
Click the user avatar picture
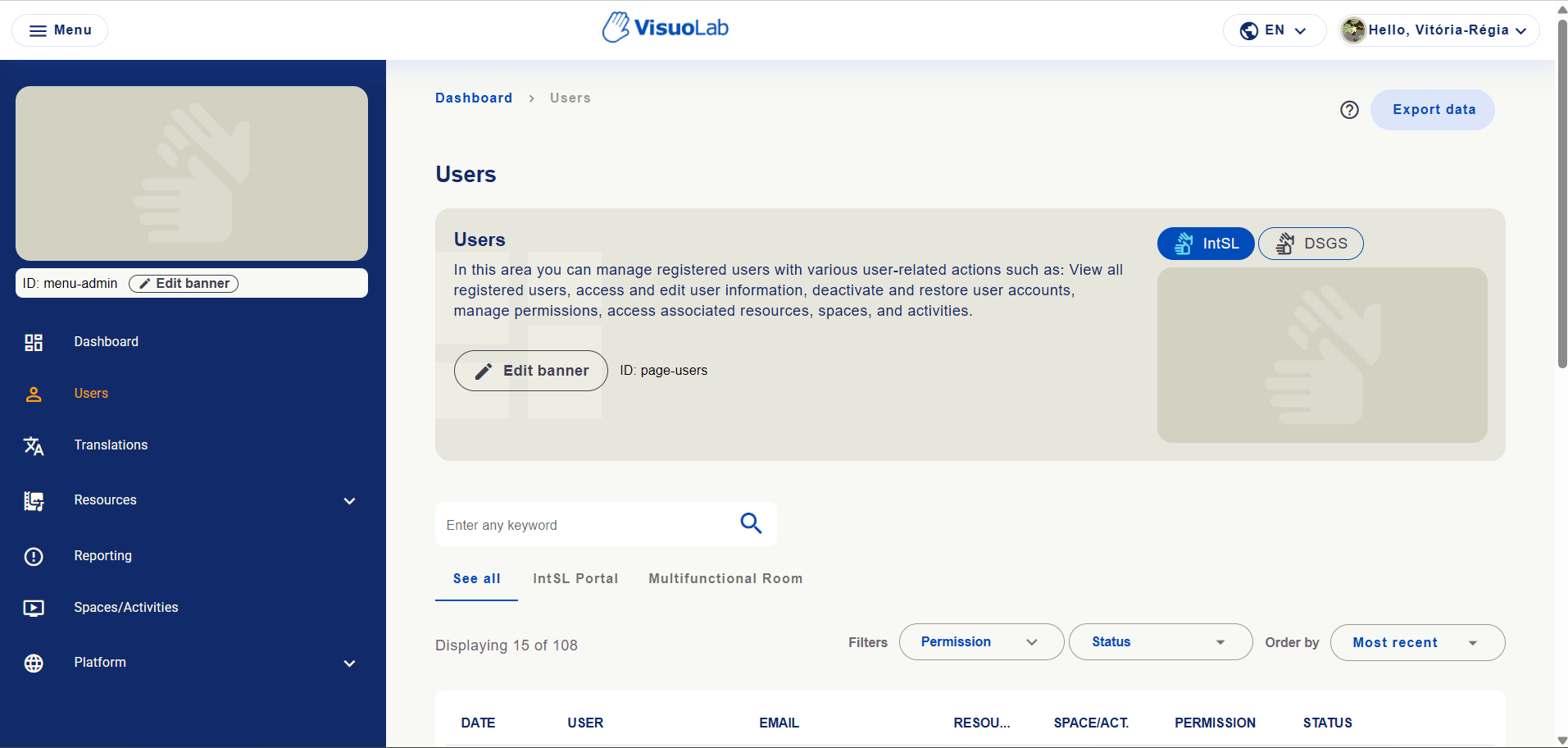[x=1353, y=30]
